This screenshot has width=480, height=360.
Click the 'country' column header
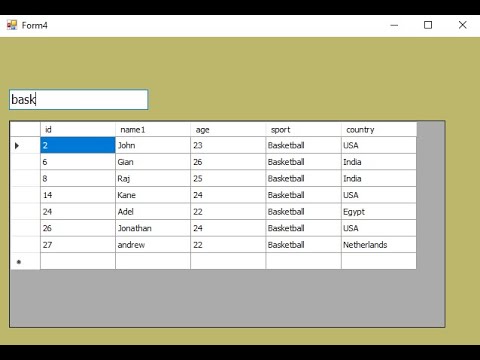pyautogui.click(x=379, y=130)
